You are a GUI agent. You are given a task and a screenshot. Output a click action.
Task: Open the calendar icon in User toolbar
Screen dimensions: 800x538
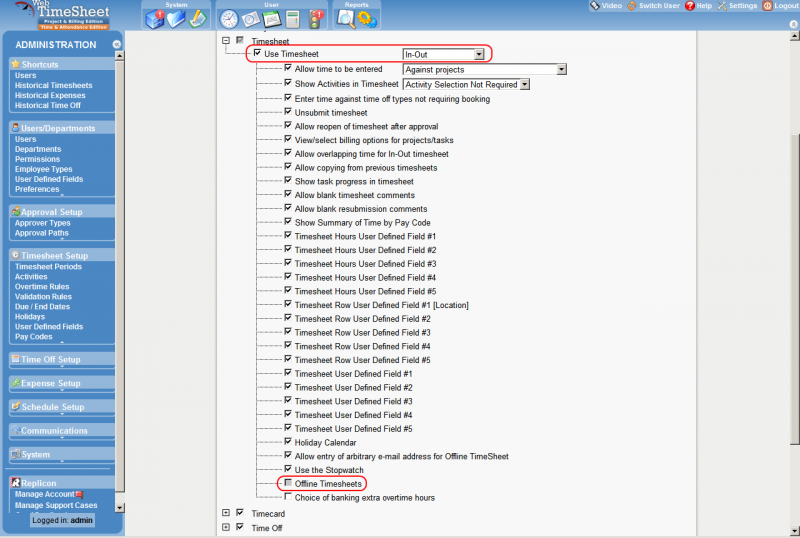[272, 19]
